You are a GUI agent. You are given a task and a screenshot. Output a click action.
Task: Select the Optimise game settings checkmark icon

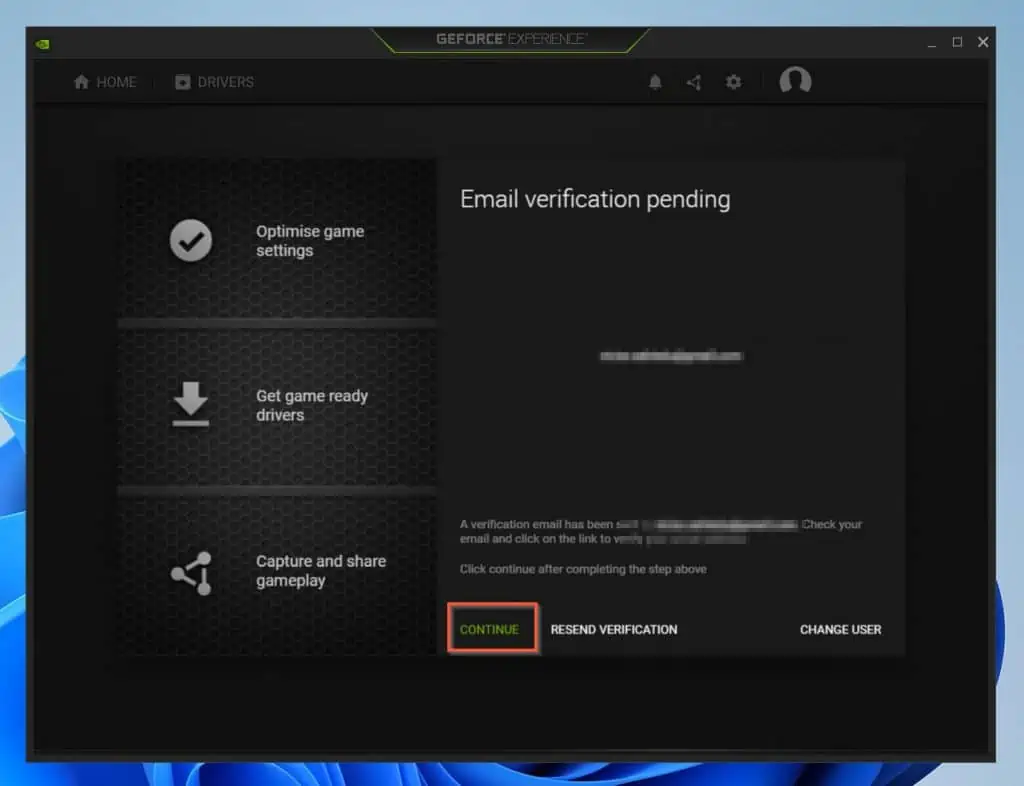click(190, 240)
